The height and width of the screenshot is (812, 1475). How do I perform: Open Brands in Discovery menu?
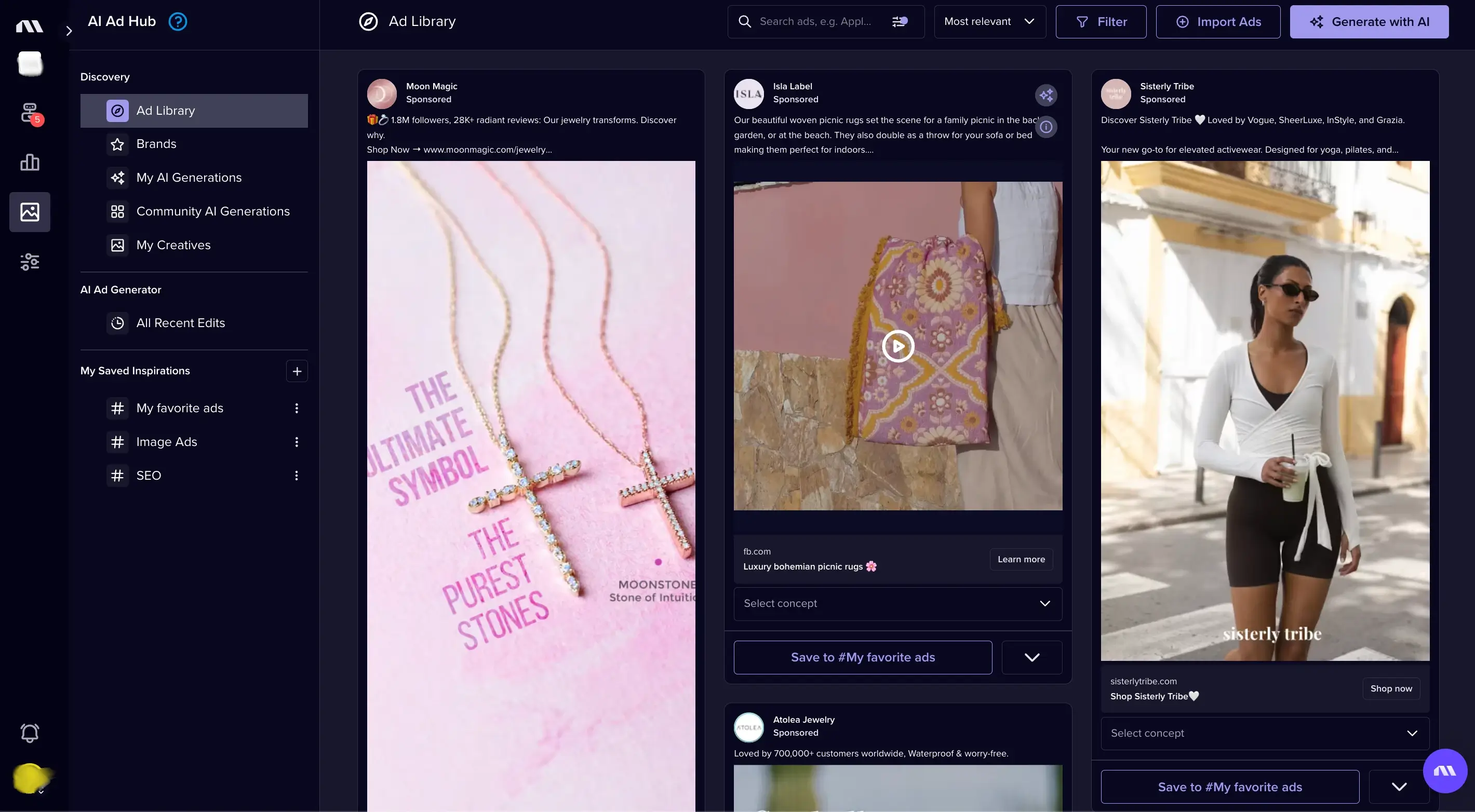pos(156,144)
